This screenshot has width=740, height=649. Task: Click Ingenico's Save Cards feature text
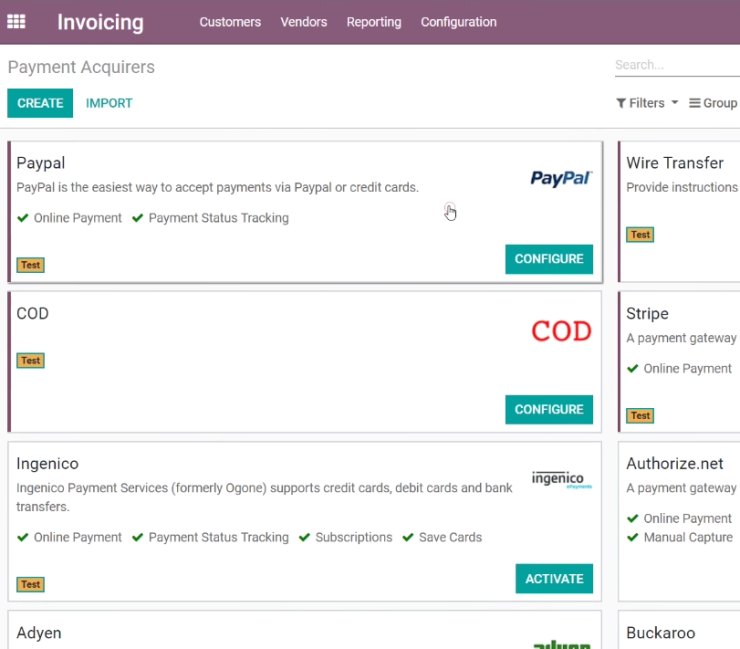pyautogui.click(x=450, y=537)
